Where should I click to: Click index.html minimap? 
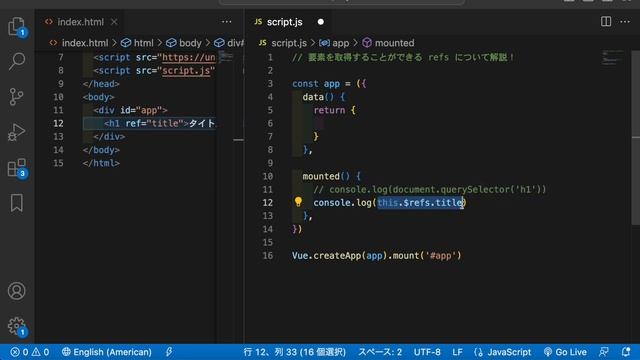pyautogui.click(x=226, y=57)
